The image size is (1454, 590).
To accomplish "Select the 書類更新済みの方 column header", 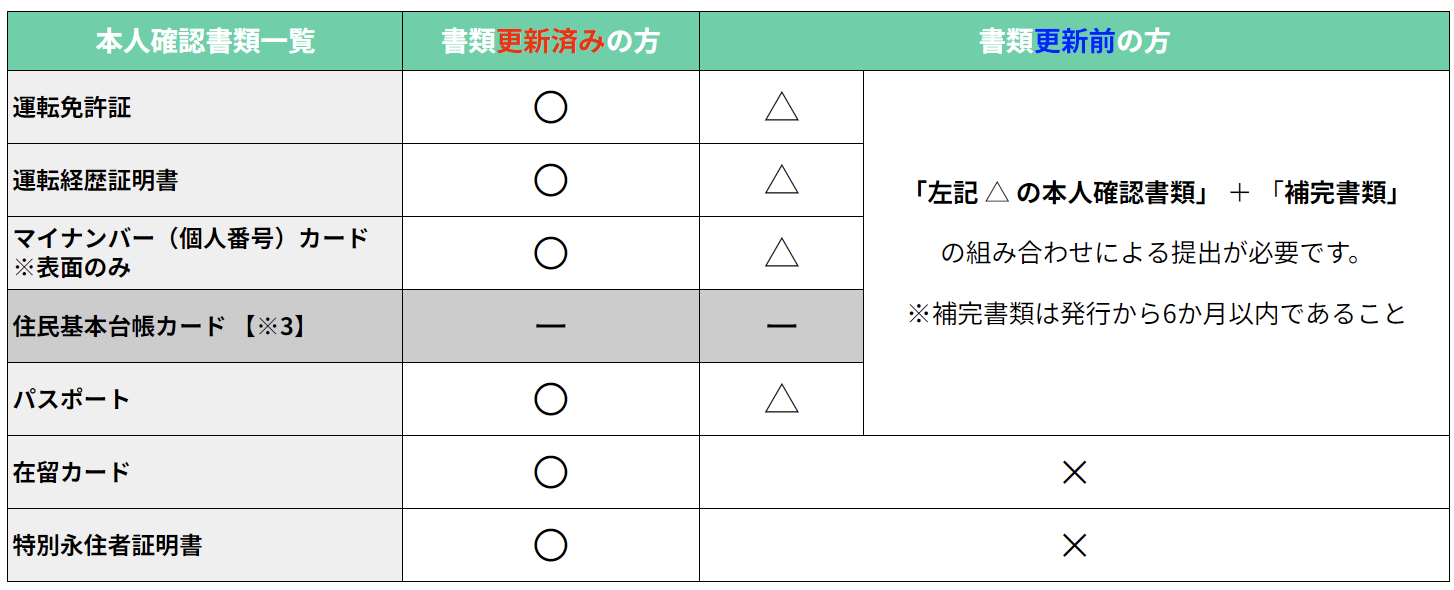I will coord(550,41).
